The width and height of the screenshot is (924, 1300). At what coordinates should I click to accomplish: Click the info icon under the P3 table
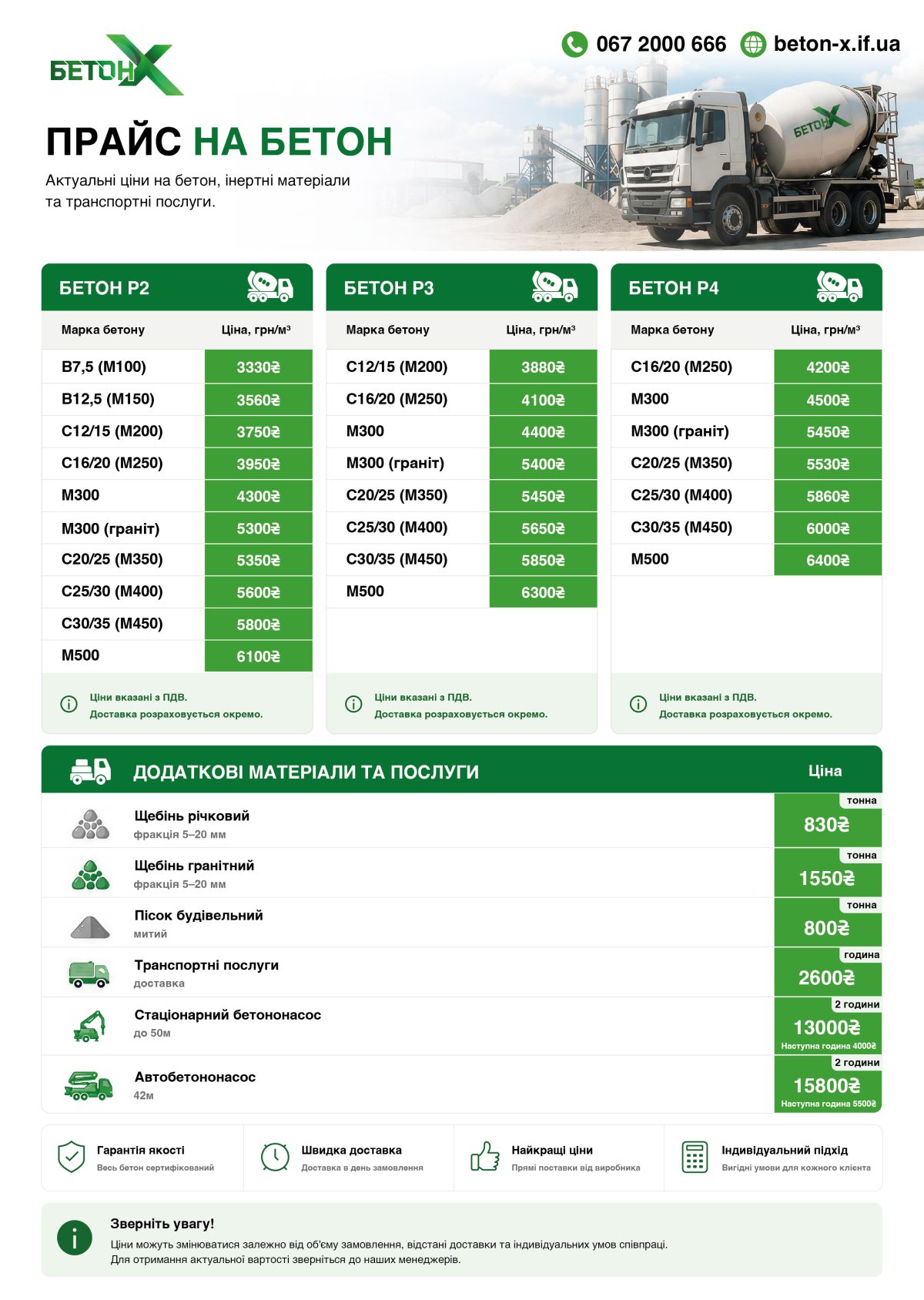353,704
